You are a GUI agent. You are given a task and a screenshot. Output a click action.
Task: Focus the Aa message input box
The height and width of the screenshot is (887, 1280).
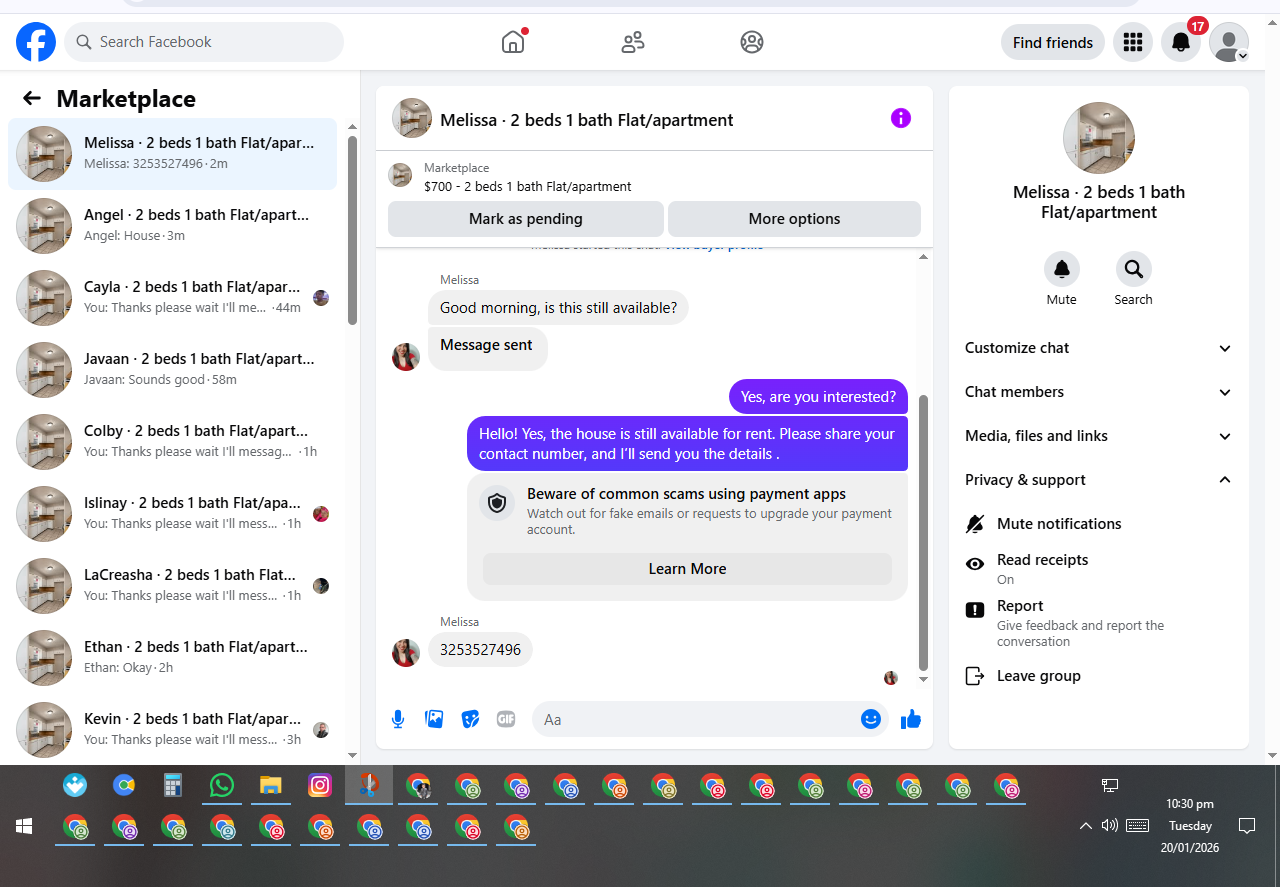coord(697,719)
